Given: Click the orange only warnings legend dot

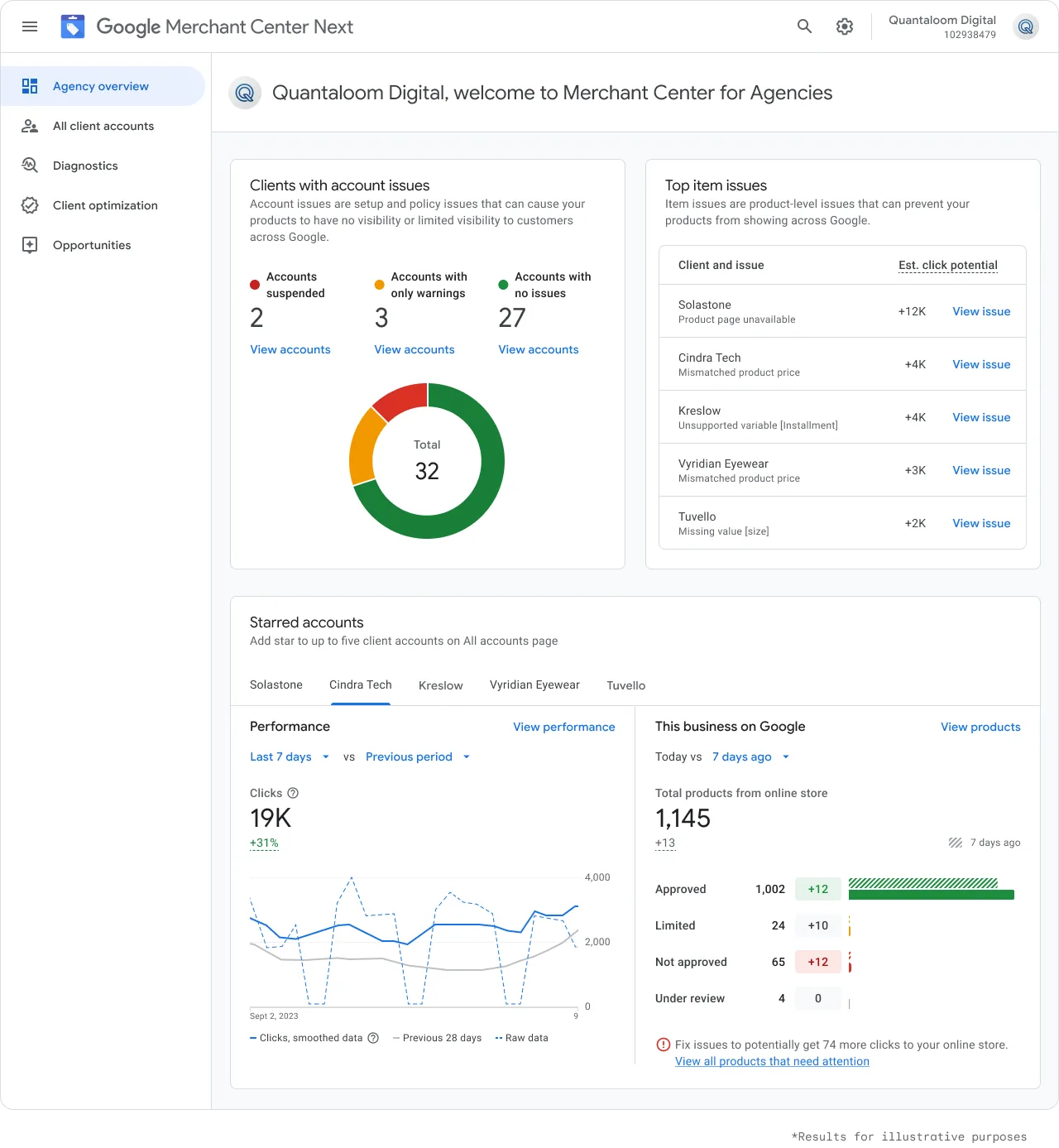Looking at the screenshot, I should 379,285.
